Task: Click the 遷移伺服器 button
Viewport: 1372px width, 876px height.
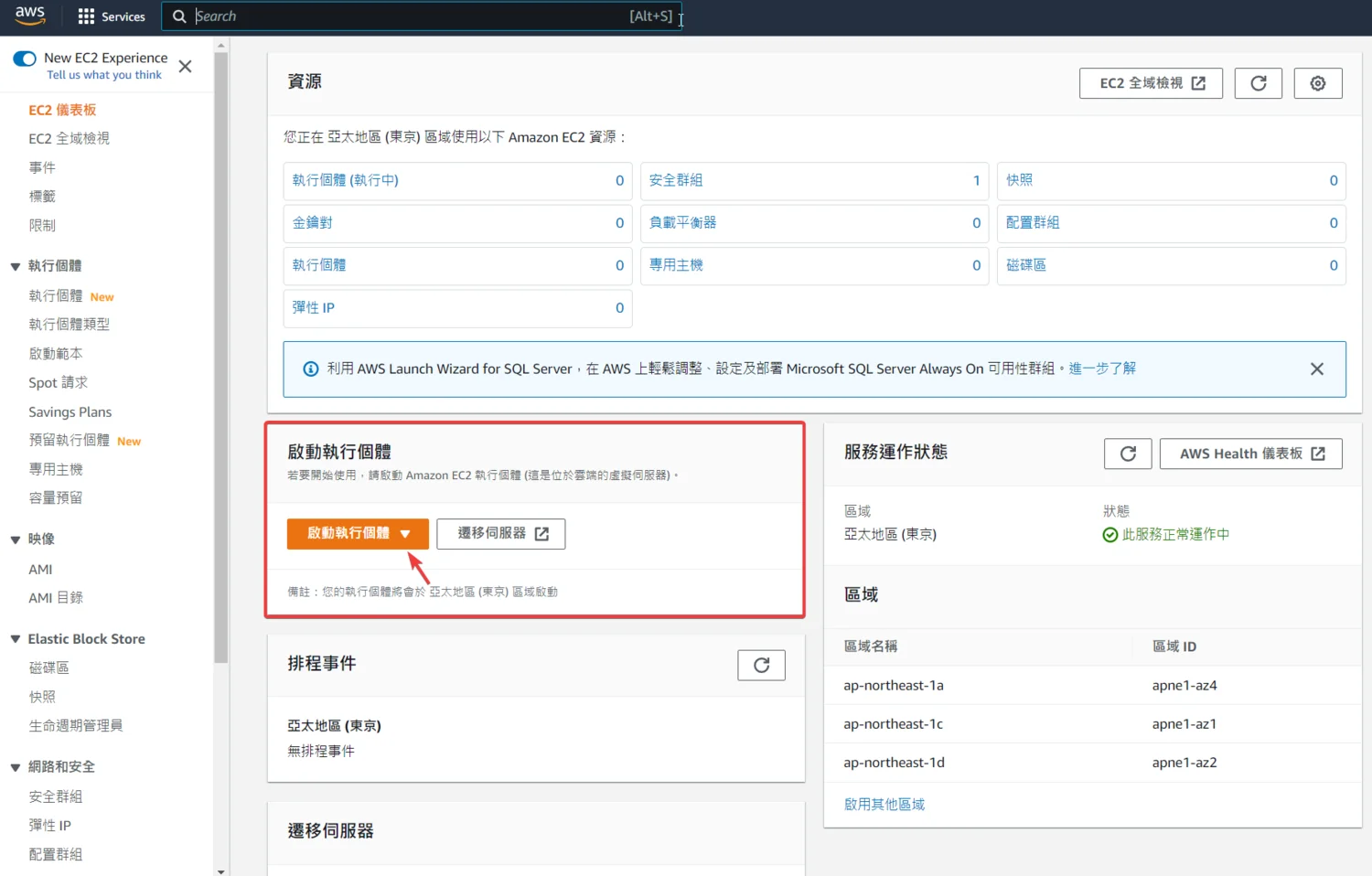Action: pyautogui.click(x=501, y=534)
